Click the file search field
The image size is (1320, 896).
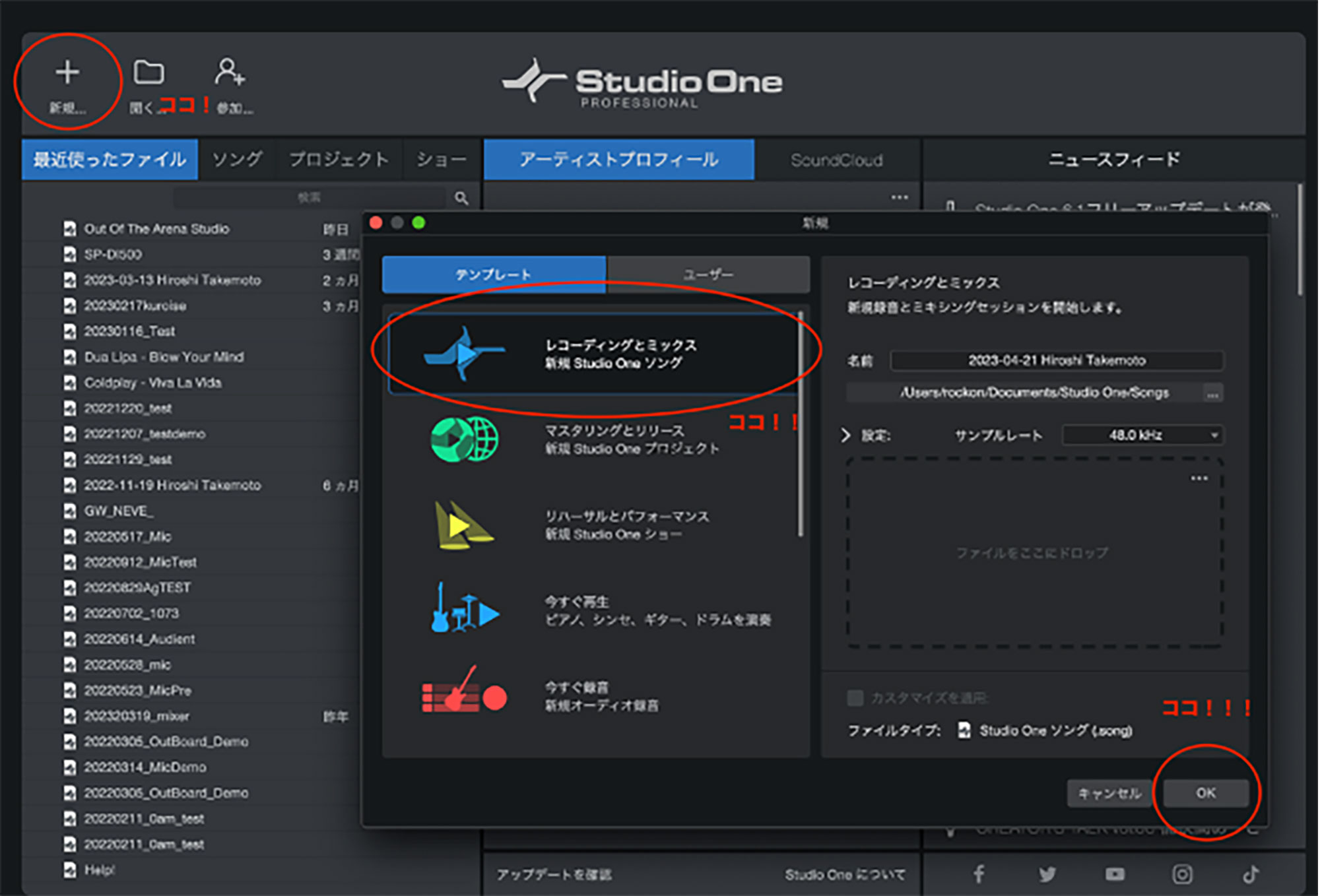[x=310, y=197]
